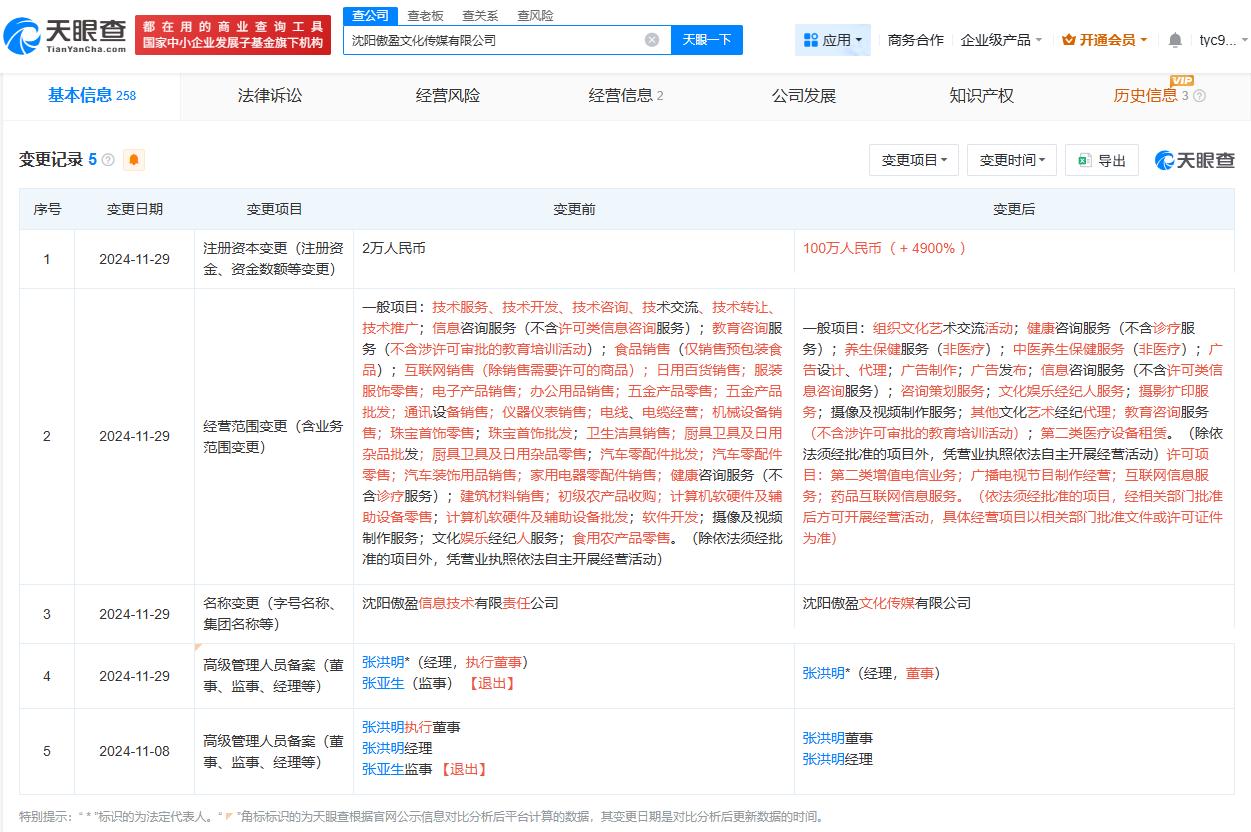Image resolution: width=1251 pixels, height=832 pixels.
Task: Click the apps grid icon
Action: 810,40
